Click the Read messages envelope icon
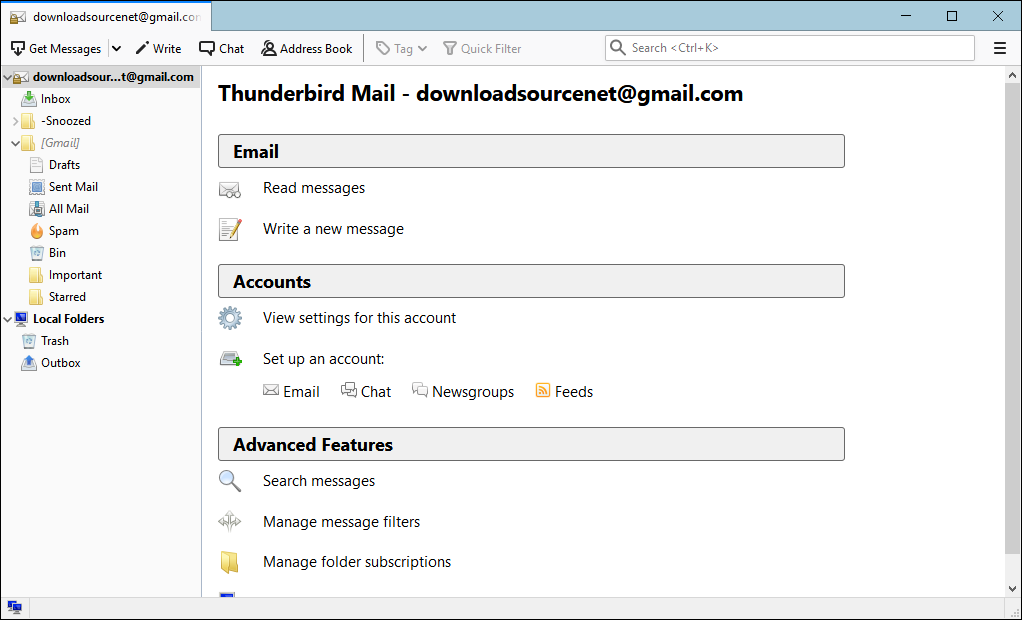Screen dimensions: 1022x620 click(229, 190)
